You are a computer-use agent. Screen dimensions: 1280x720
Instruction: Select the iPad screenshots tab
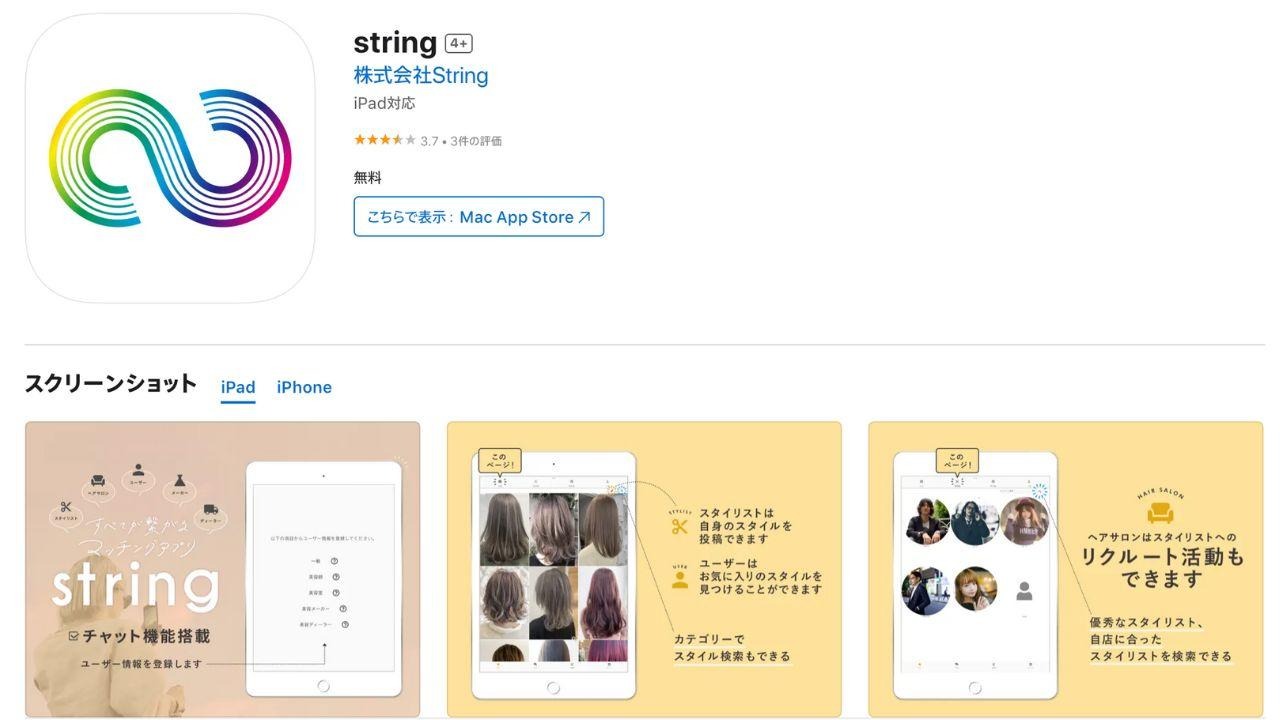coord(238,387)
